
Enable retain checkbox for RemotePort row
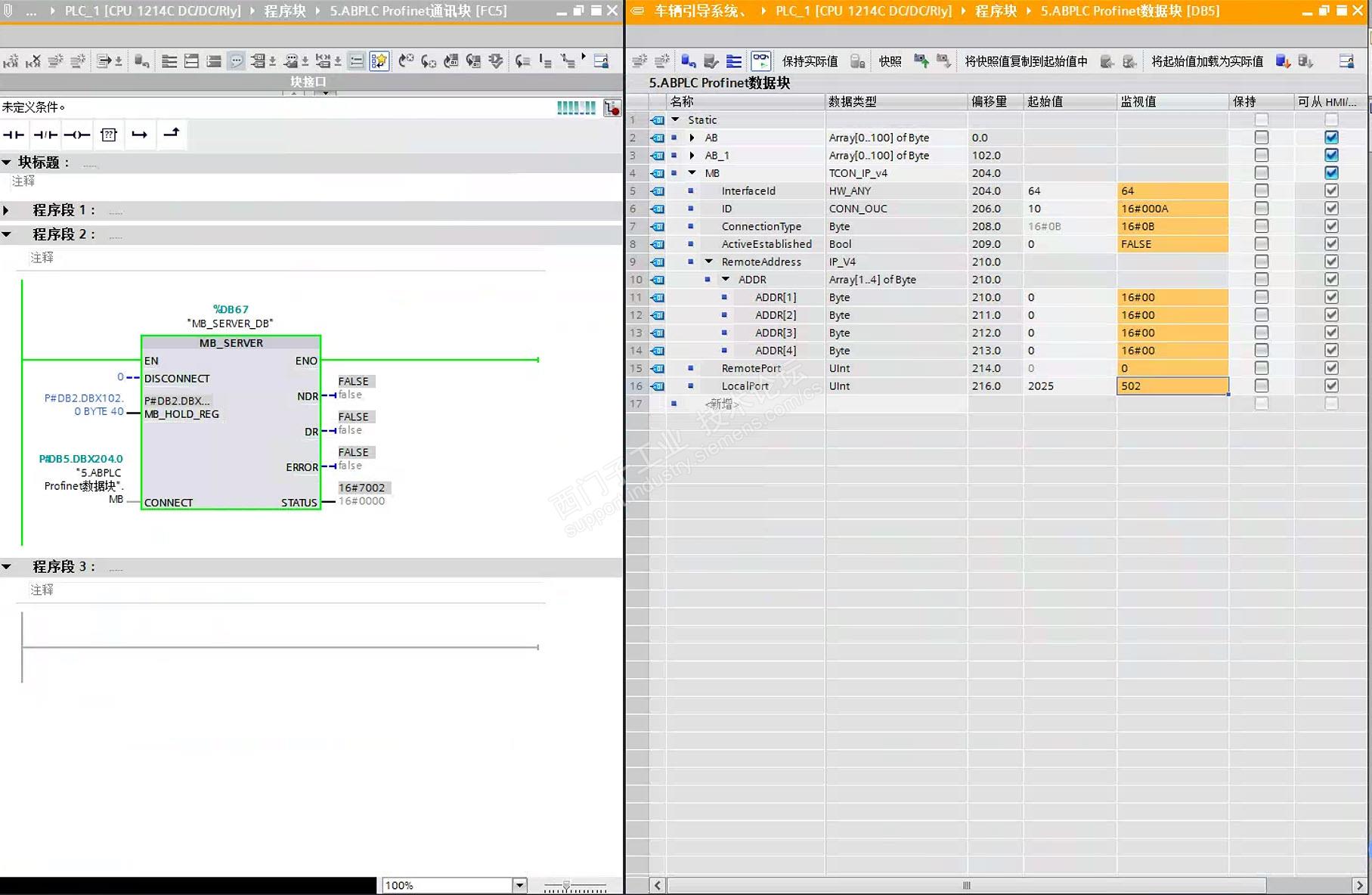(1261, 368)
